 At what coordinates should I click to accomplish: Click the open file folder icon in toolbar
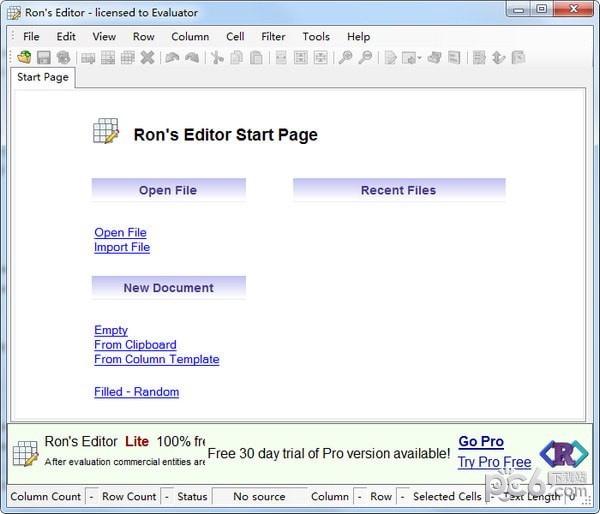24,58
